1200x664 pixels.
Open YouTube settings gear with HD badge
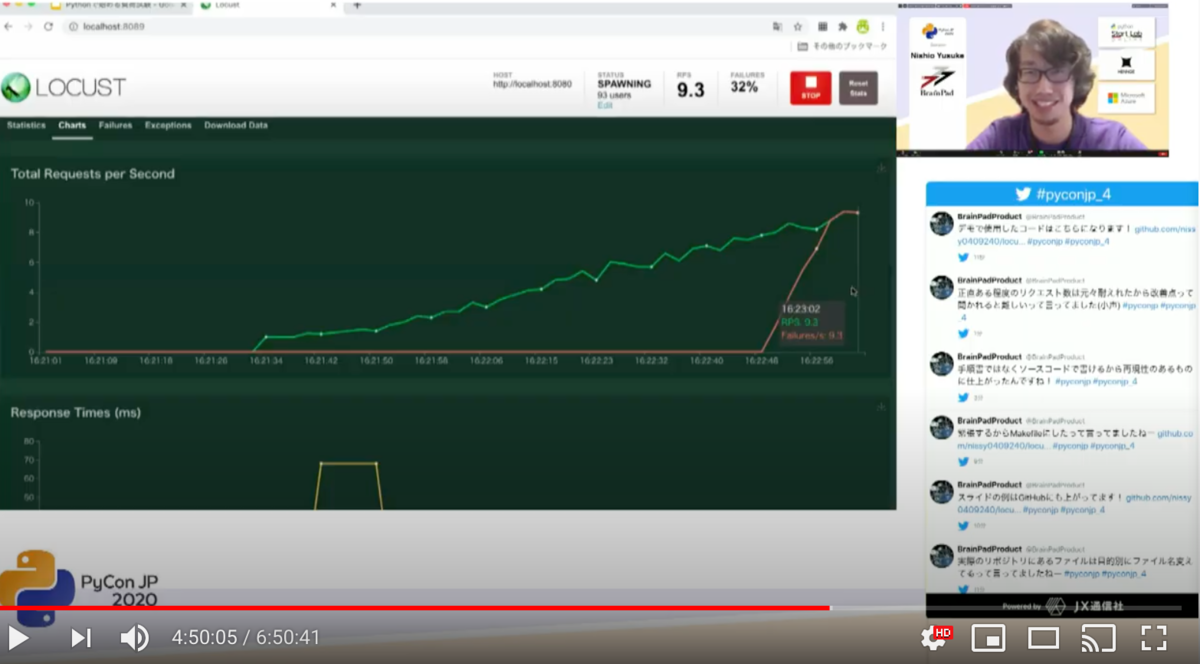pos(936,637)
